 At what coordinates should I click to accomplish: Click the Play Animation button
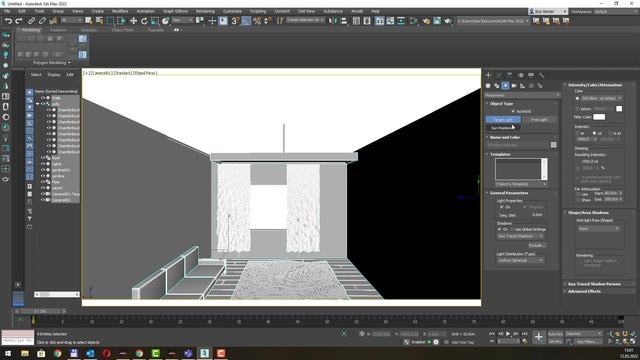click(x=508, y=334)
